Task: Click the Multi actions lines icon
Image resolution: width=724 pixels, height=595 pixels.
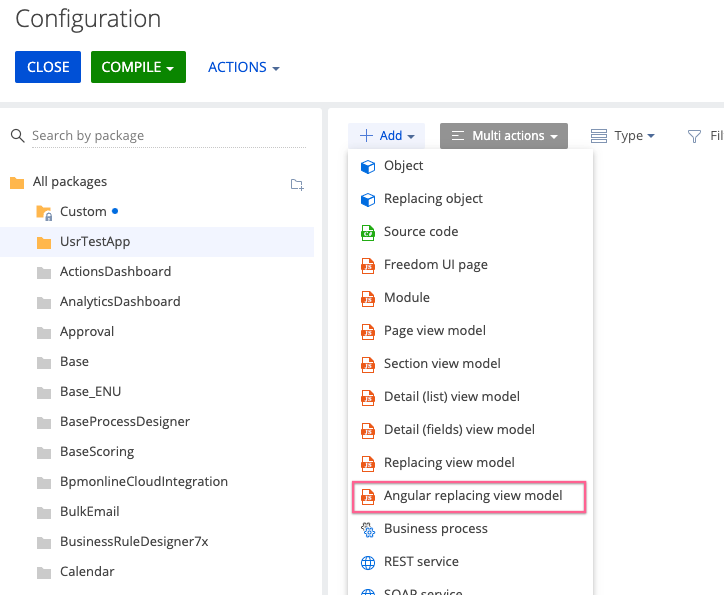Action: (458, 136)
